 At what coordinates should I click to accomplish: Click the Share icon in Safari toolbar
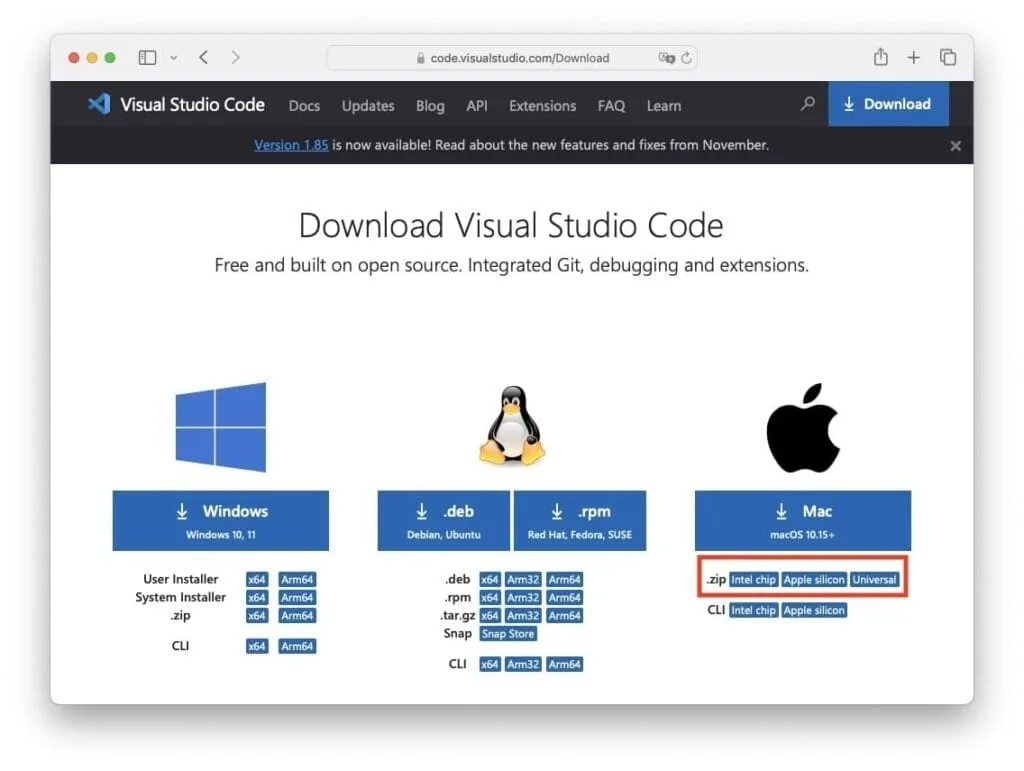[x=880, y=57]
